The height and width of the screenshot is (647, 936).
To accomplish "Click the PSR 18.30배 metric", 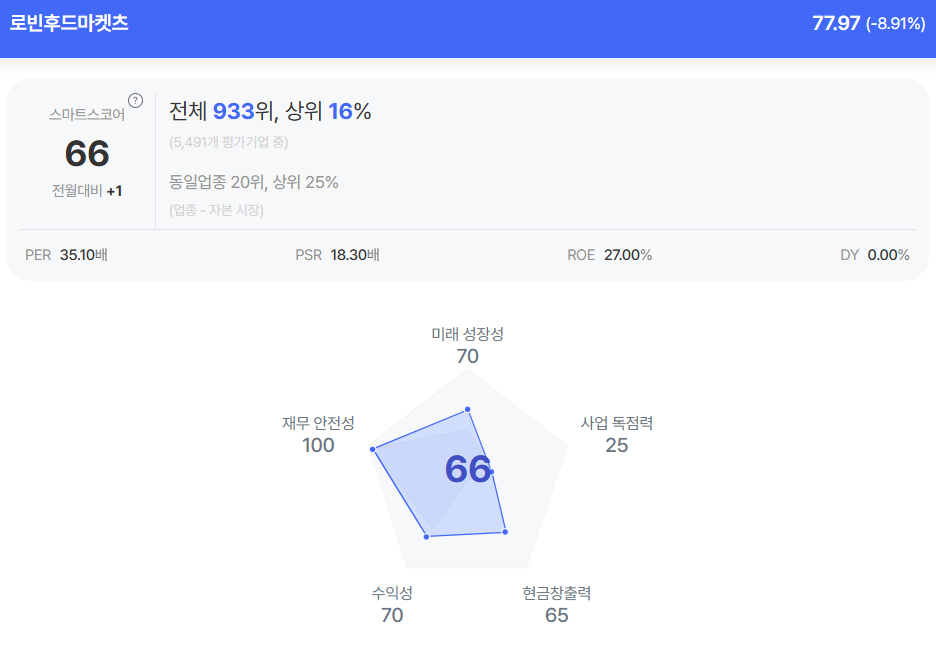I will coord(337,255).
